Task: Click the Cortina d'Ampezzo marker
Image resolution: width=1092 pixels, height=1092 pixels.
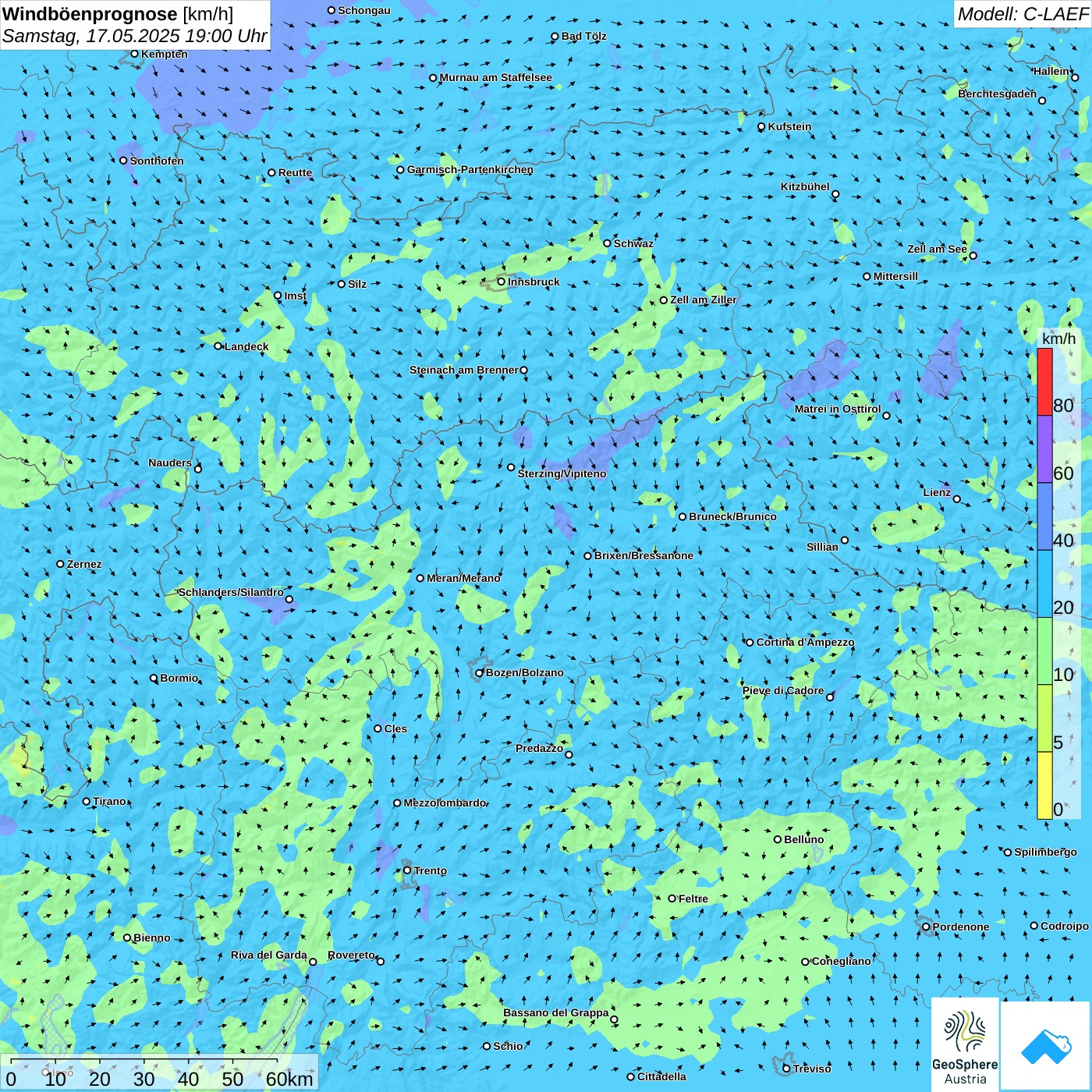Action: pos(750,642)
